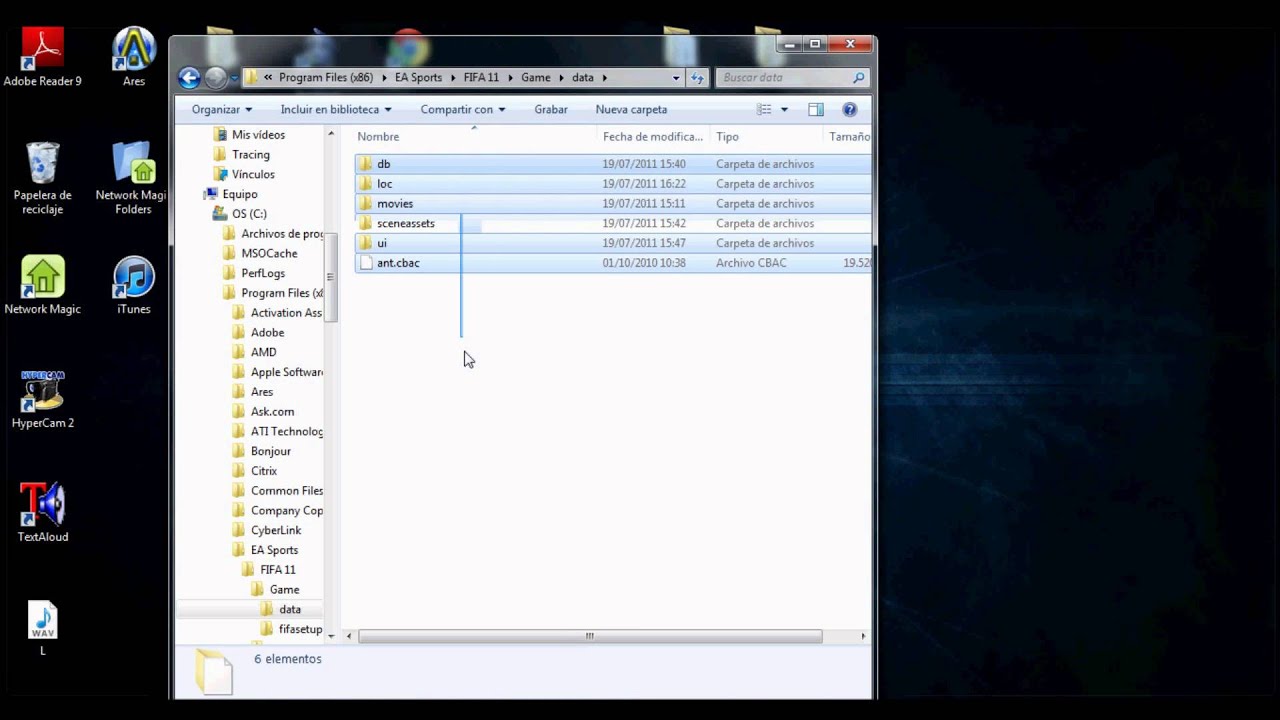The image size is (1280, 720).
Task: Select Common Files folder in tree
Action: [287, 491]
